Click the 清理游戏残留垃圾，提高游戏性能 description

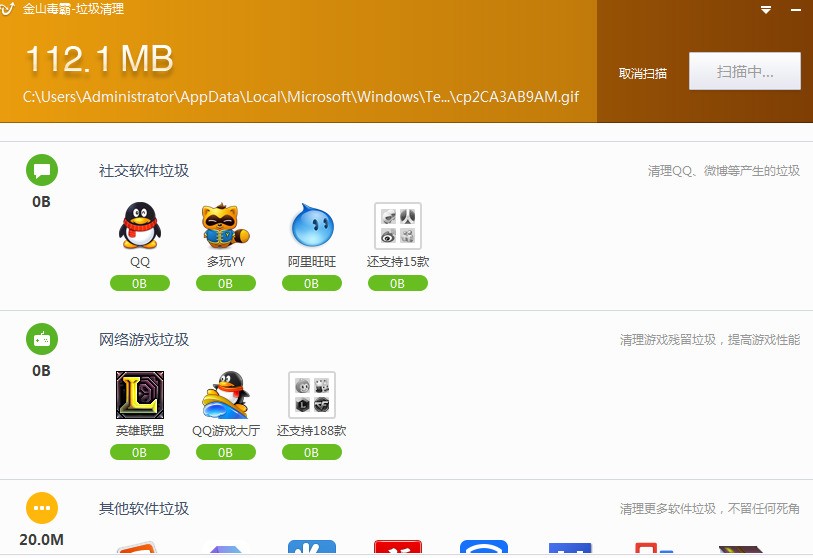(710, 340)
